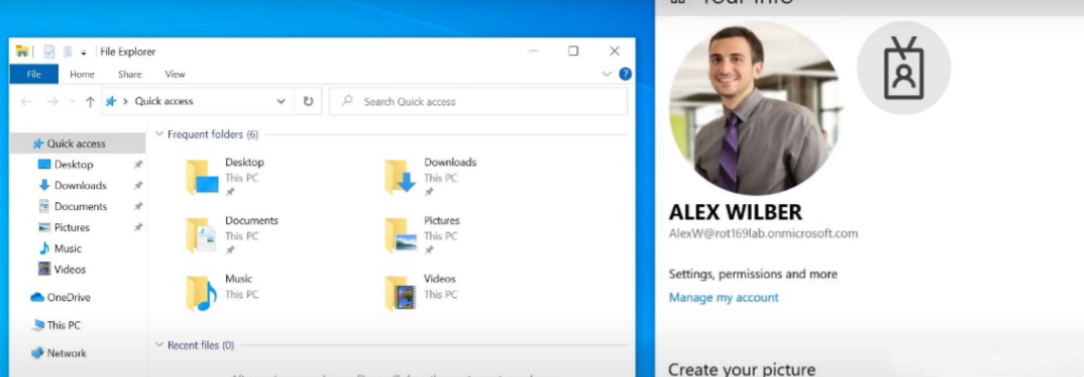1084x377 pixels.
Task: Collapse the Recent files section
Action: pyautogui.click(x=160, y=344)
